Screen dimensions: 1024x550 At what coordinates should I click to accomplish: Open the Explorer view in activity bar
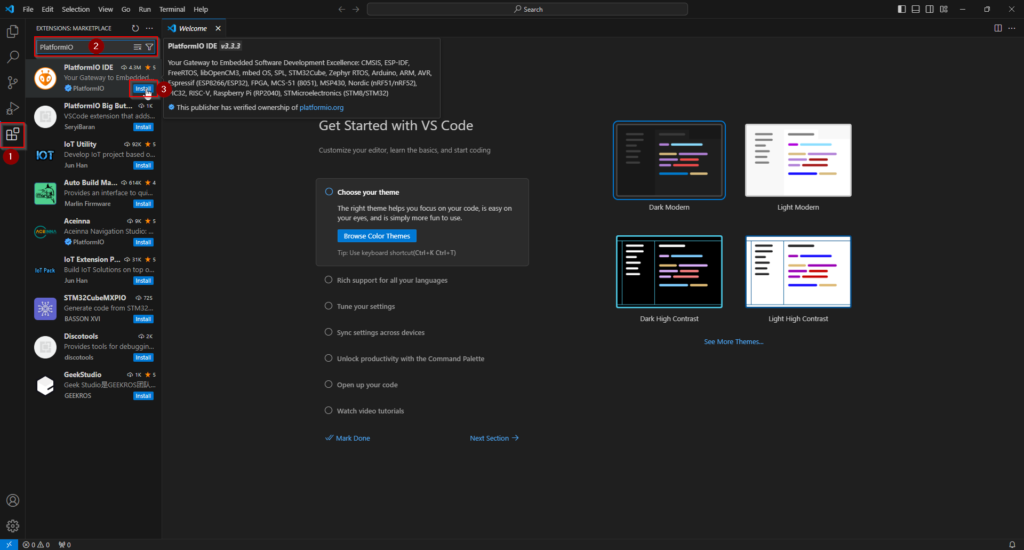point(12,31)
